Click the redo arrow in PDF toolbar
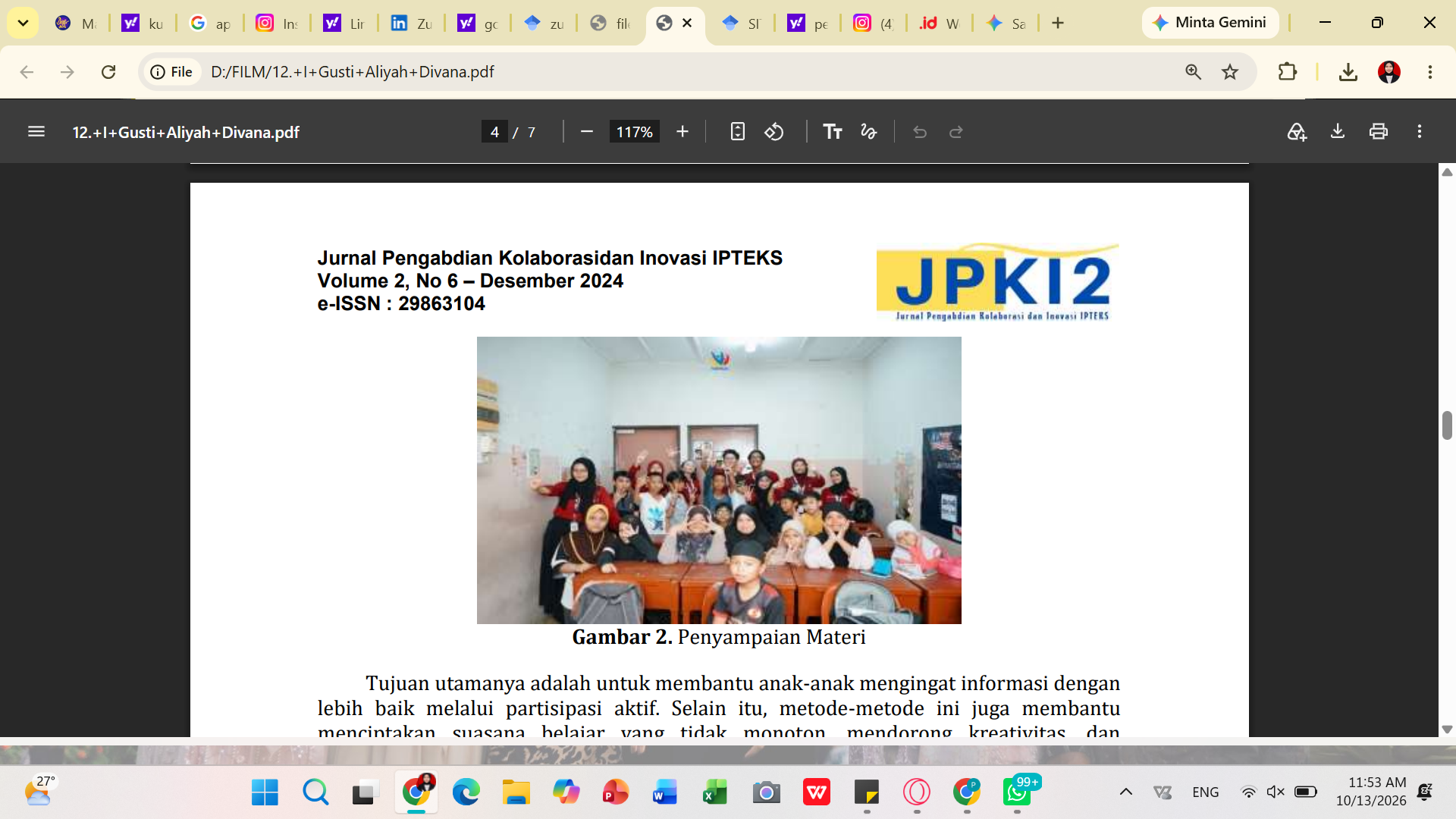 (956, 132)
